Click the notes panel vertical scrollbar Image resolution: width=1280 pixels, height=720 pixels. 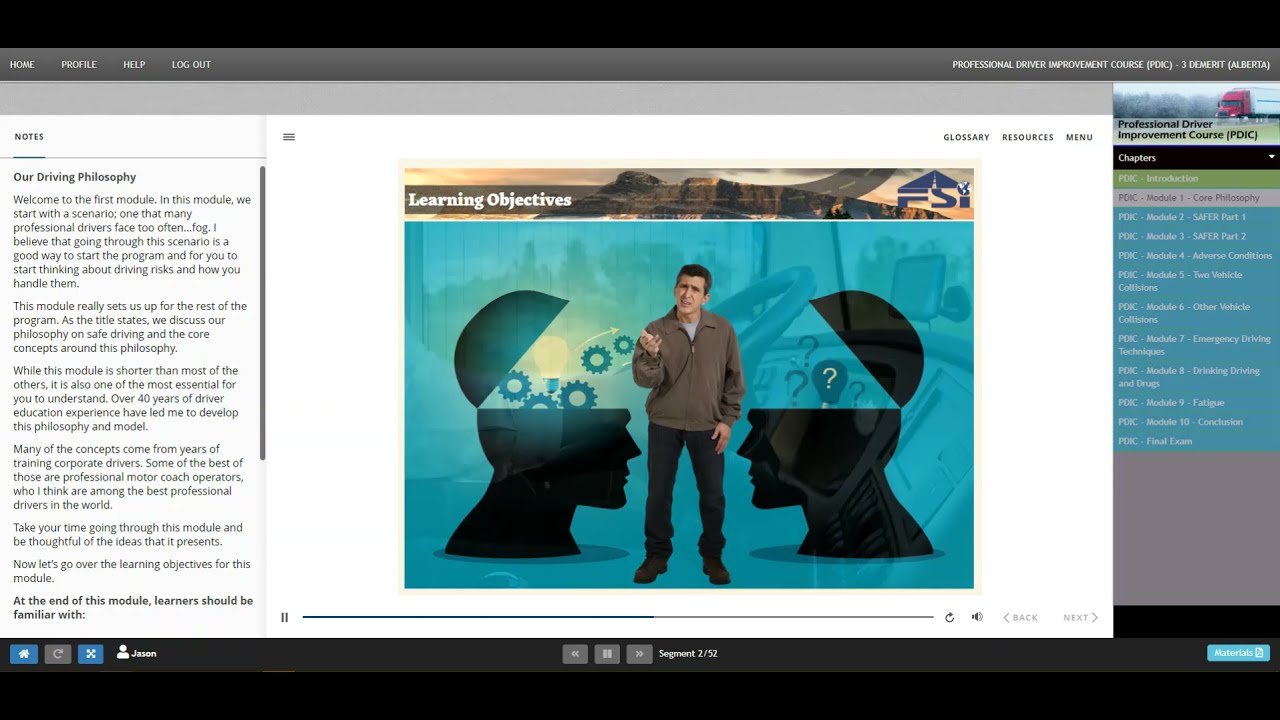(263, 312)
